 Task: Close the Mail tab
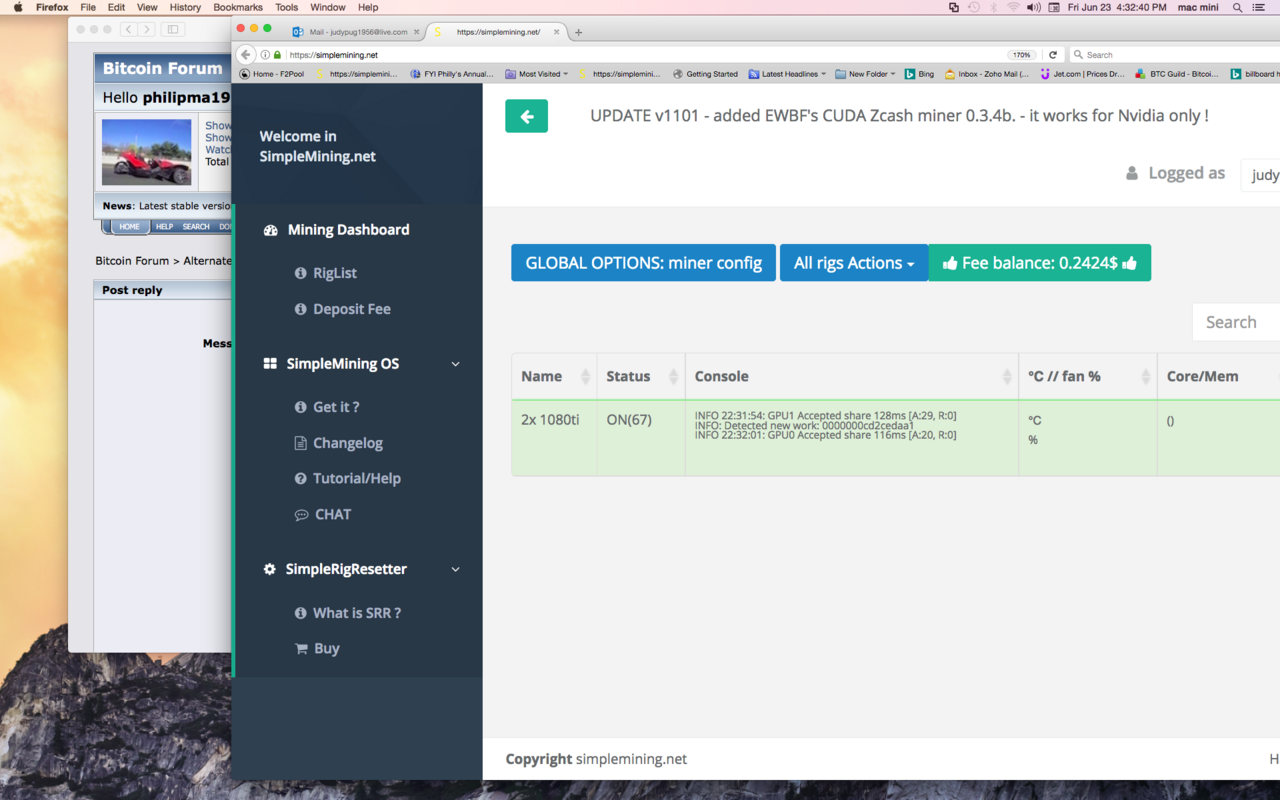click(x=416, y=32)
